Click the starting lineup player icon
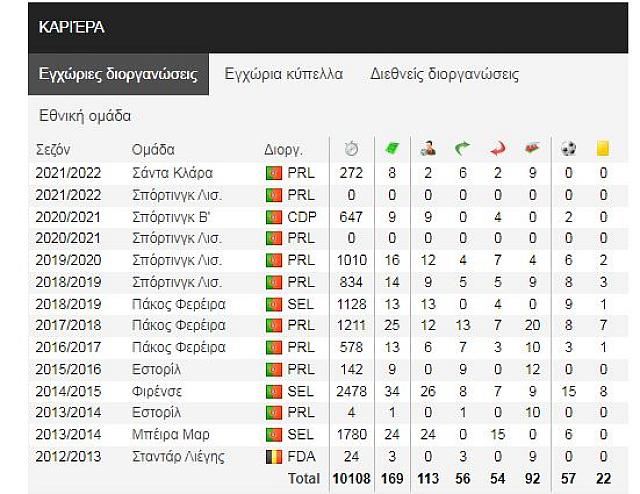 427,149
